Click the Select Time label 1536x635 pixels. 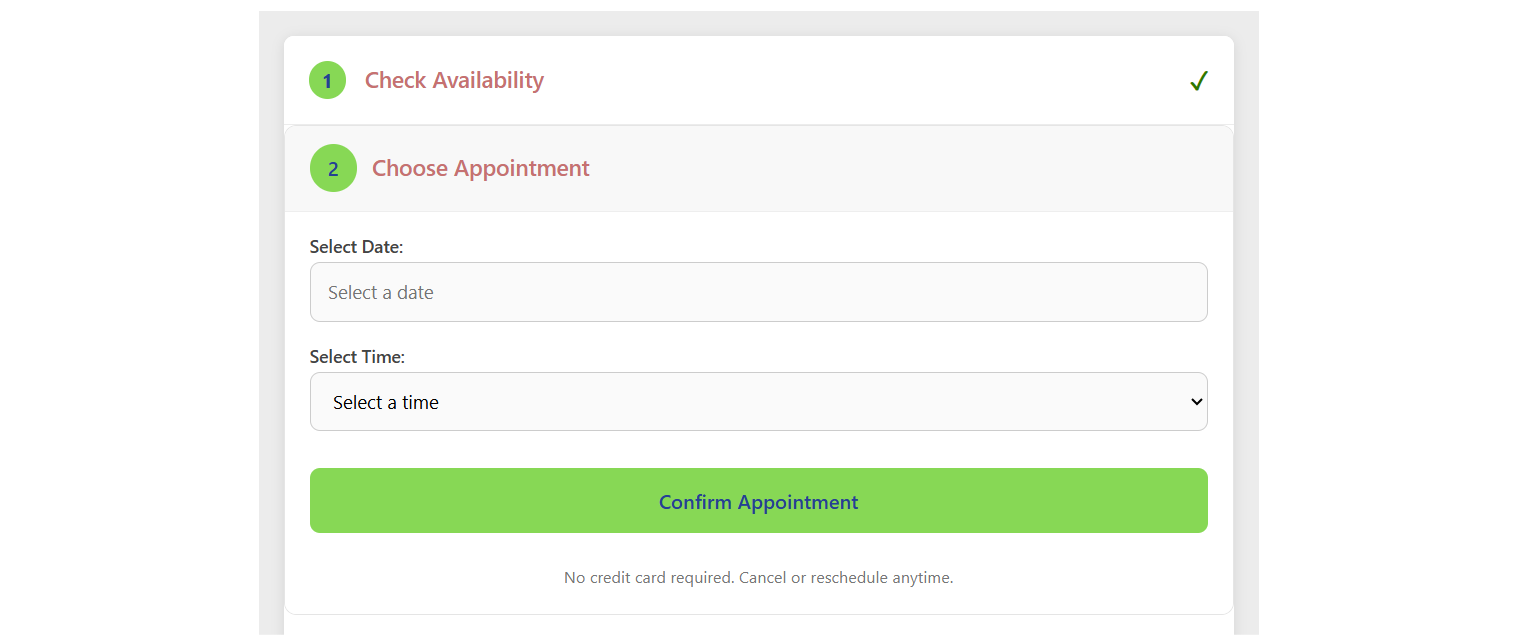(357, 356)
